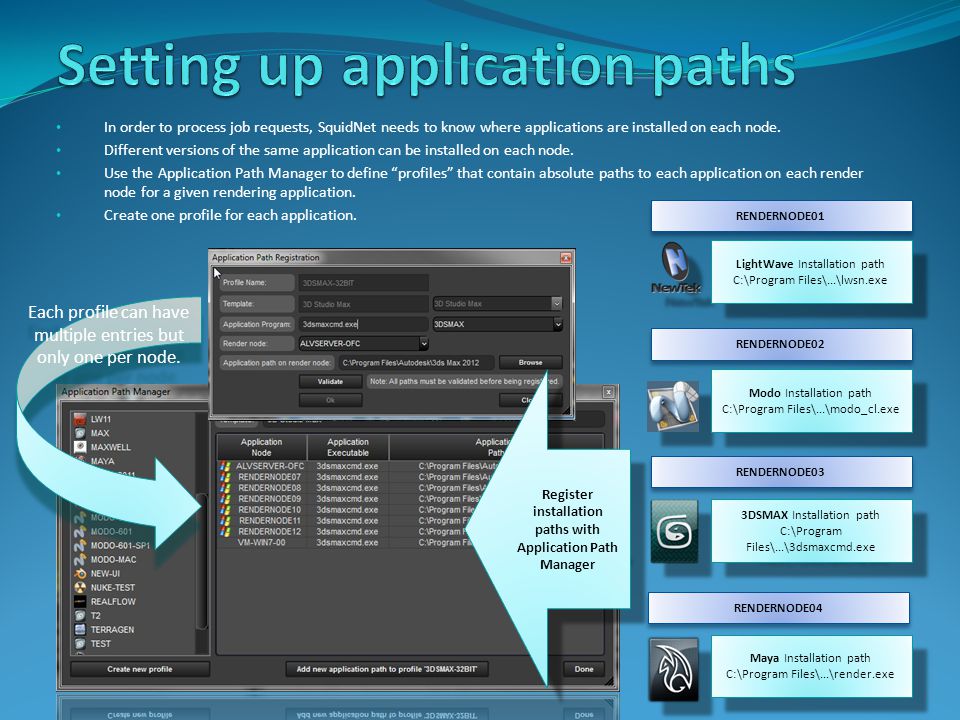Image resolution: width=960 pixels, height=720 pixels.
Task: Open the Template dropdown arrow
Action: pyautogui.click(x=556, y=303)
